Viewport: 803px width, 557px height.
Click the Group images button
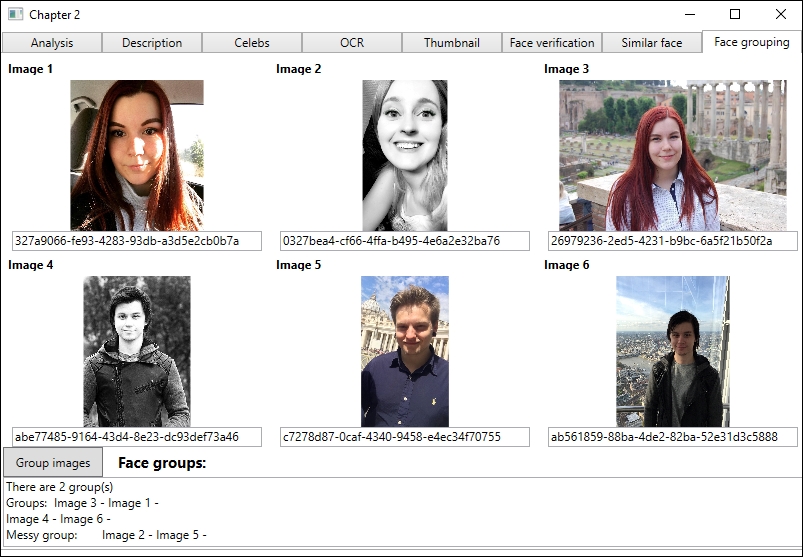coord(53,463)
